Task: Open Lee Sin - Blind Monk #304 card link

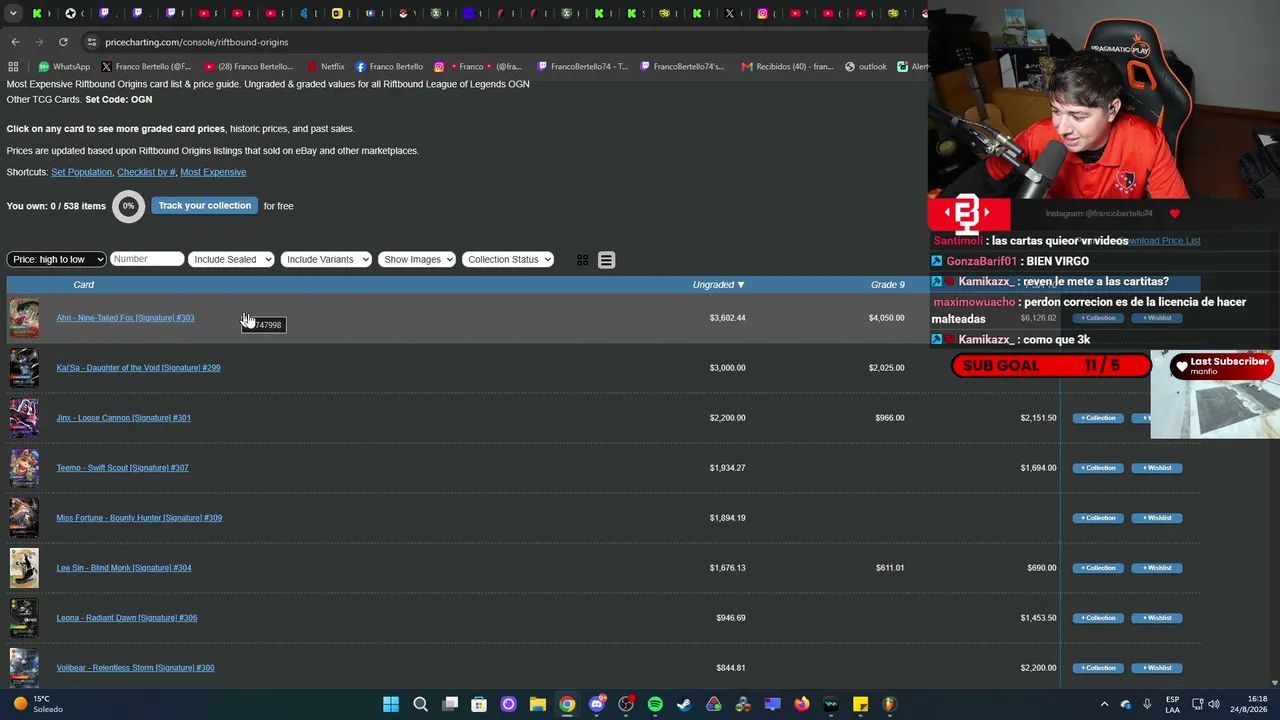Action: pos(123,568)
